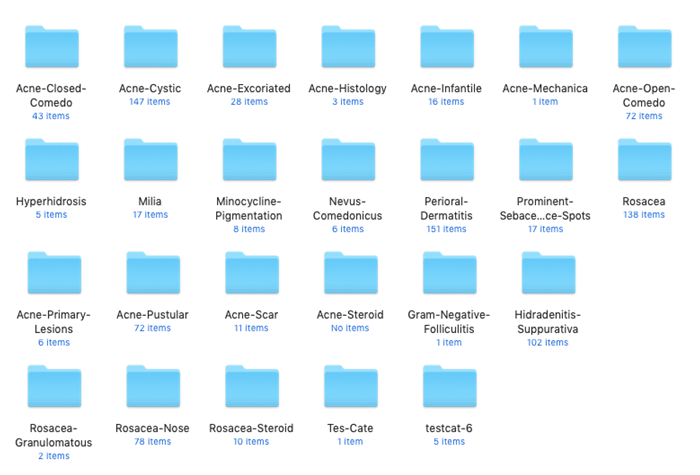Click the Acne-Mechanica folder
This screenshot has height=475, width=700.
(545, 48)
